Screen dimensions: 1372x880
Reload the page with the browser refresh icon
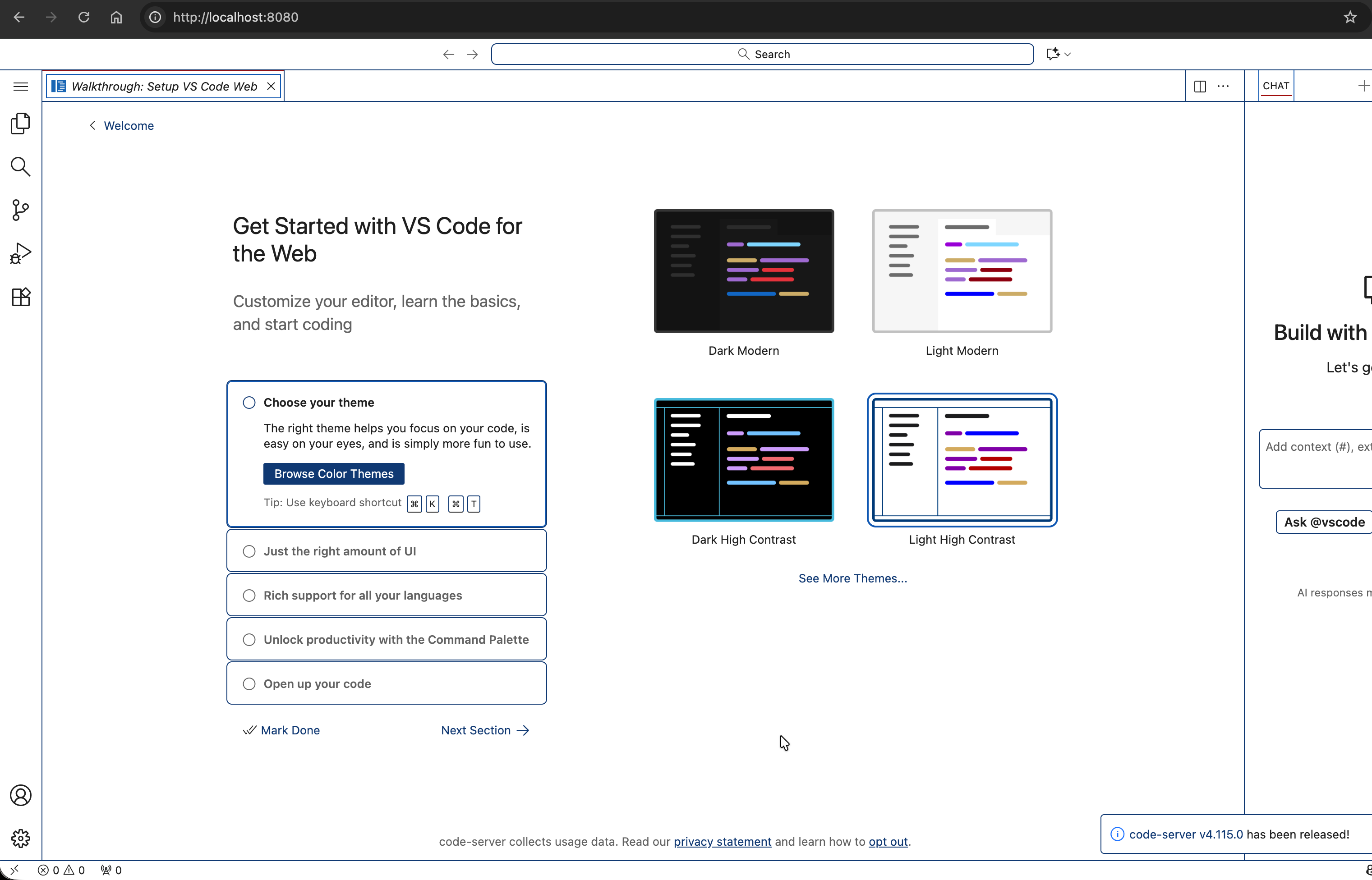click(83, 17)
